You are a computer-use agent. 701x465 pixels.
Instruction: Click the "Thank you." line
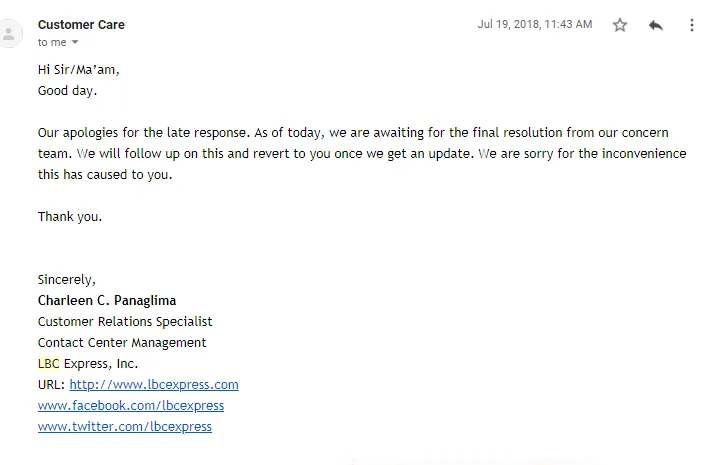[x=70, y=216]
